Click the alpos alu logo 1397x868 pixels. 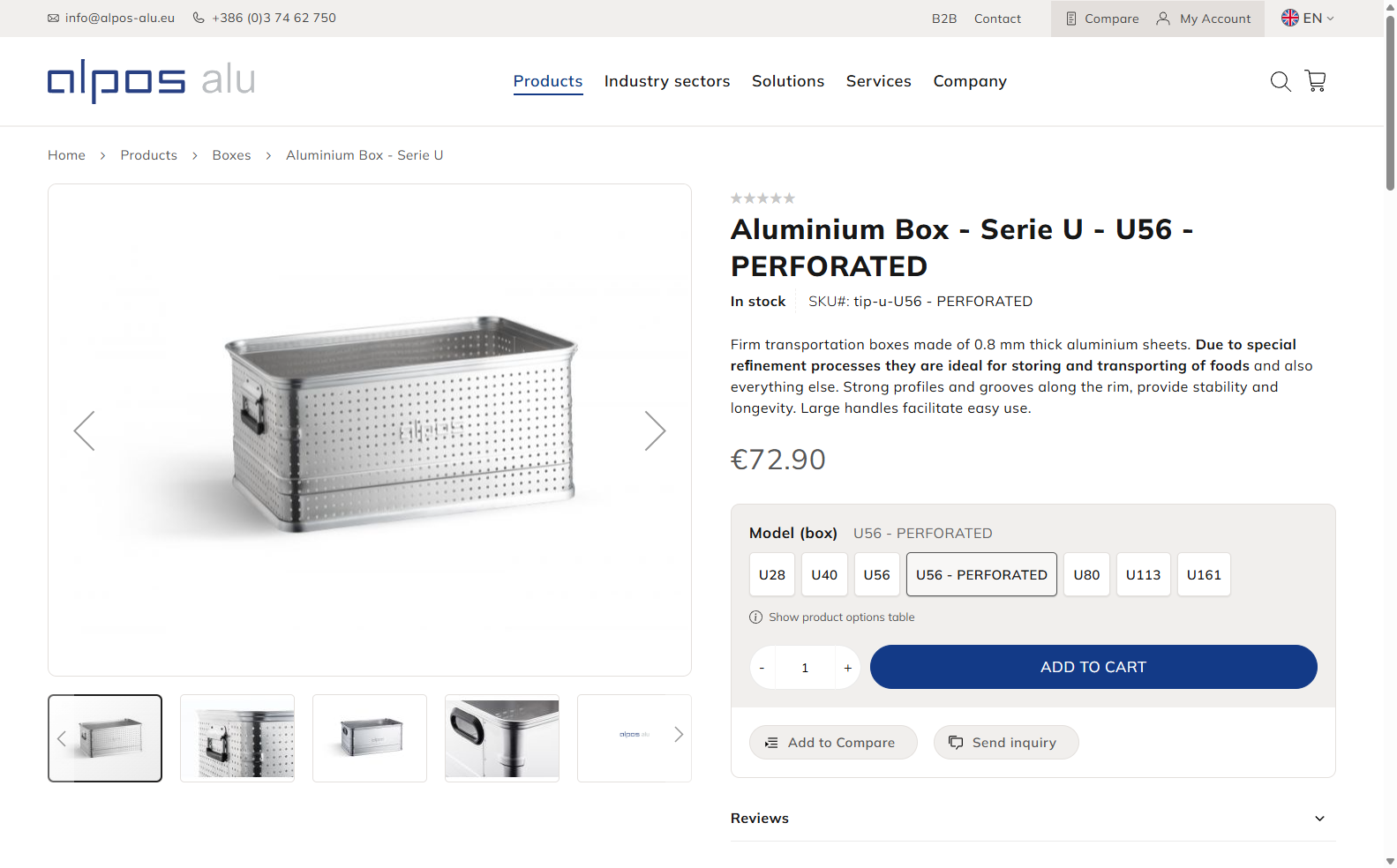pyautogui.click(x=151, y=81)
